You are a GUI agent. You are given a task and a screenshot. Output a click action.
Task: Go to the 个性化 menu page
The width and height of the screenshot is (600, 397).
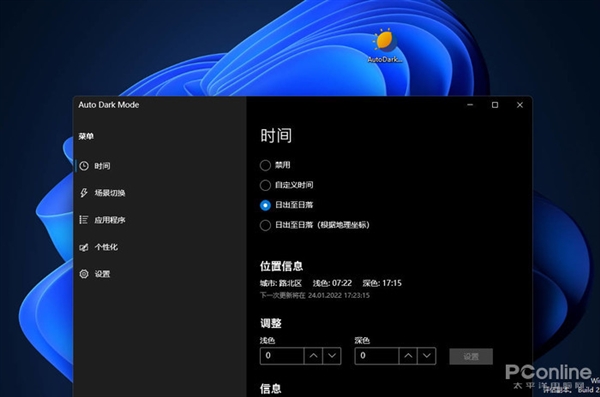coord(106,247)
